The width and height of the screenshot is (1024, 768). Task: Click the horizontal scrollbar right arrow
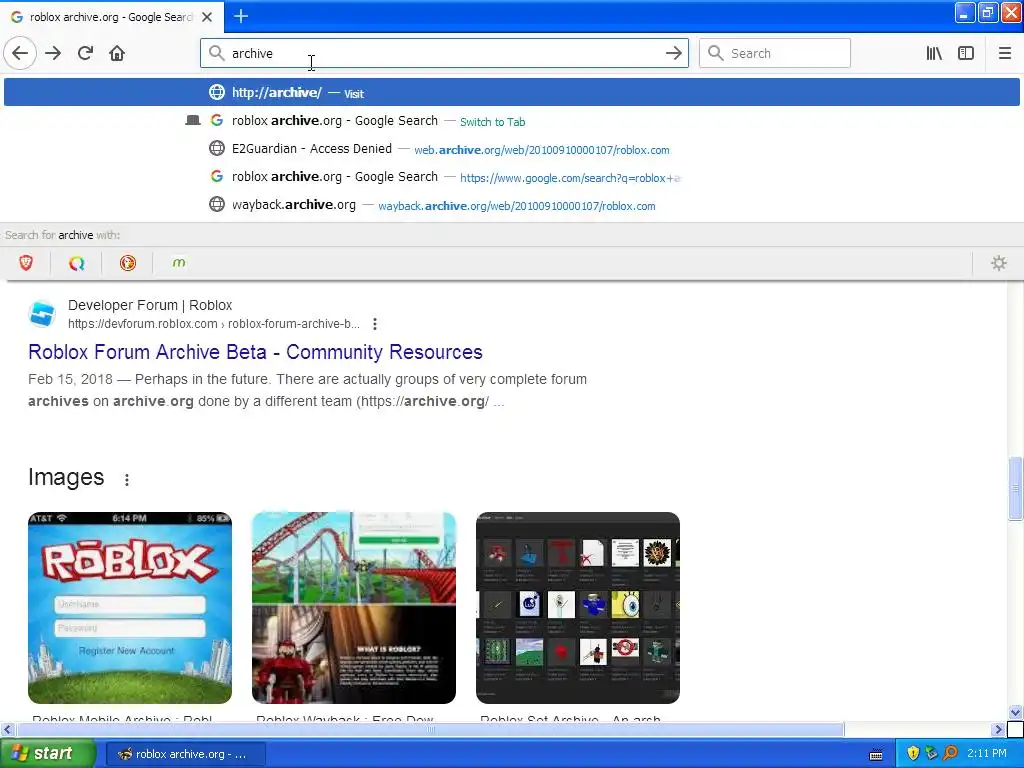coord(999,729)
